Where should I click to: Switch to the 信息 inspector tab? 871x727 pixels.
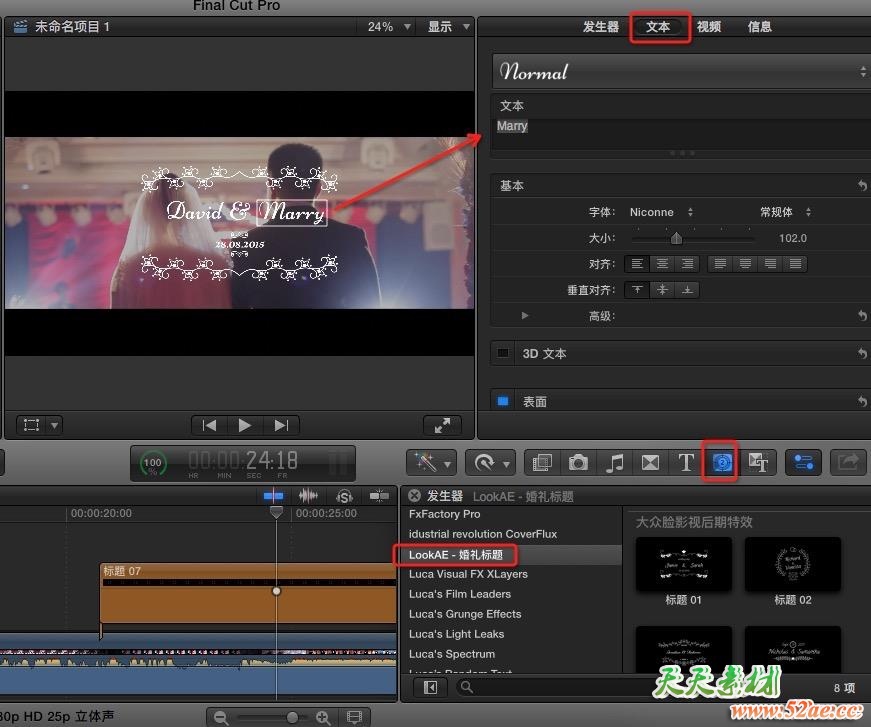[x=760, y=27]
